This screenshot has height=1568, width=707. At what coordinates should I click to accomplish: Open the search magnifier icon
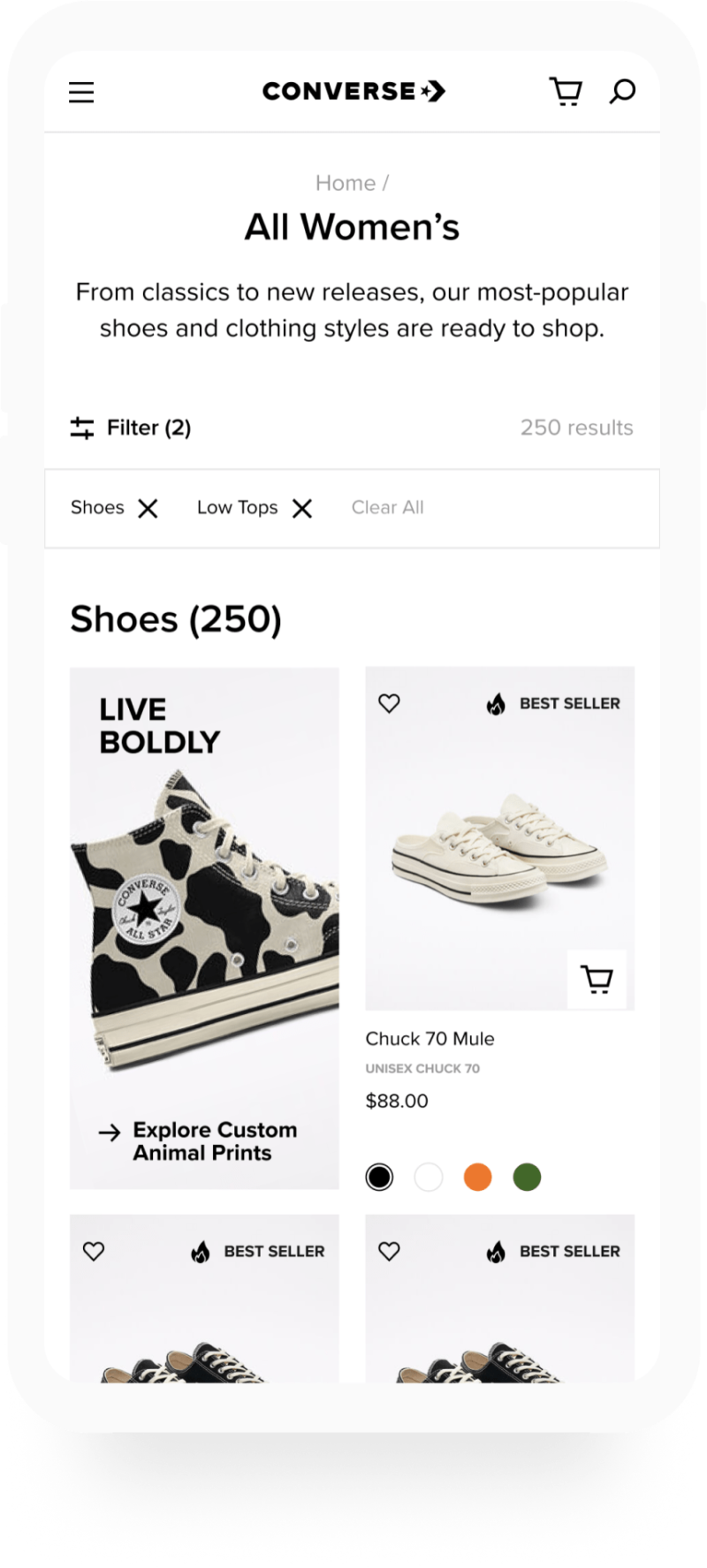pyautogui.click(x=623, y=90)
